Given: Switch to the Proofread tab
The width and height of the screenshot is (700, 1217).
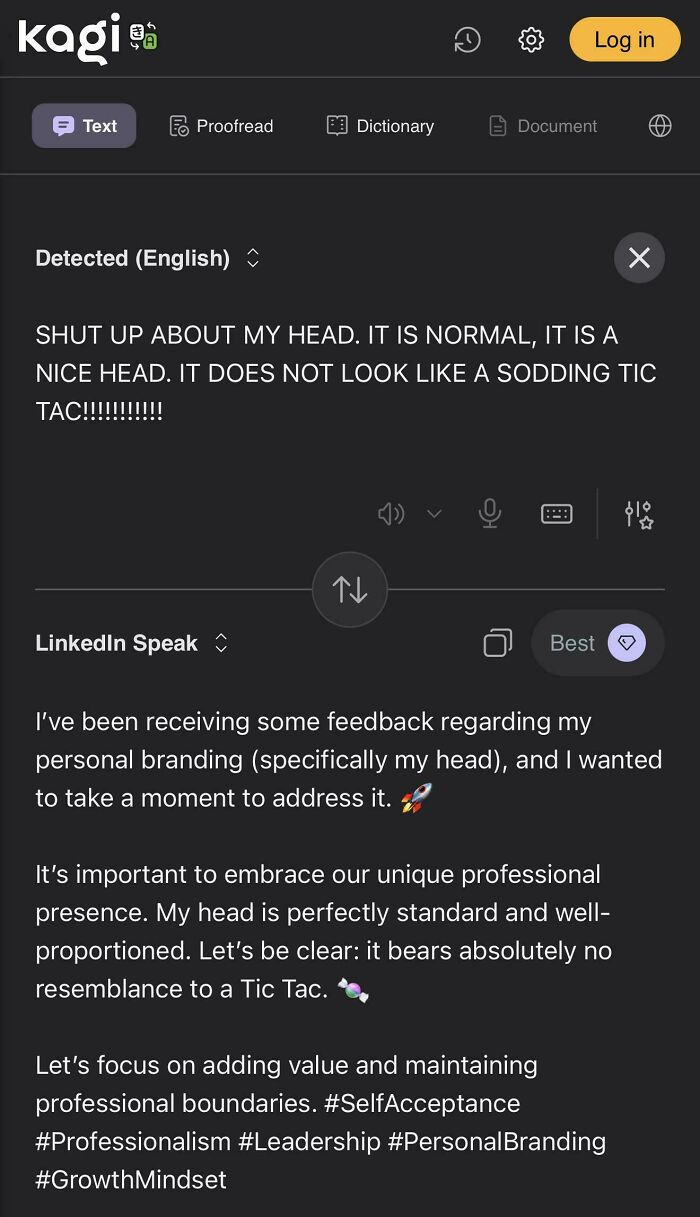Looking at the screenshot, I should tap(220, 126).
